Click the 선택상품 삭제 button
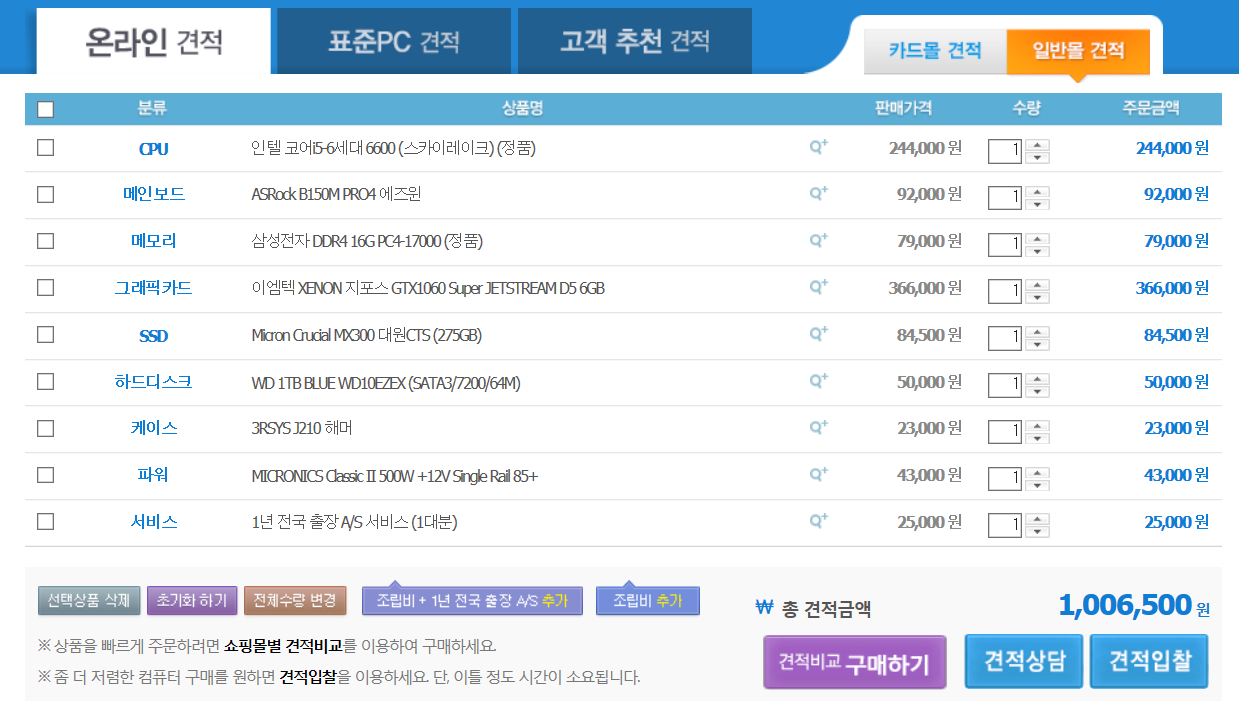 88,601
